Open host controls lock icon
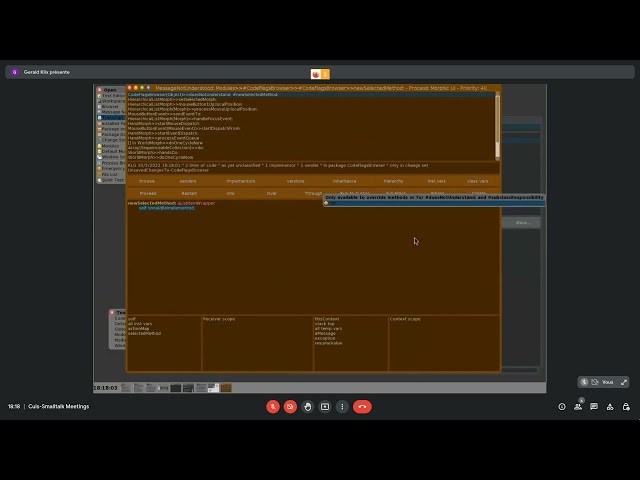 626,407
